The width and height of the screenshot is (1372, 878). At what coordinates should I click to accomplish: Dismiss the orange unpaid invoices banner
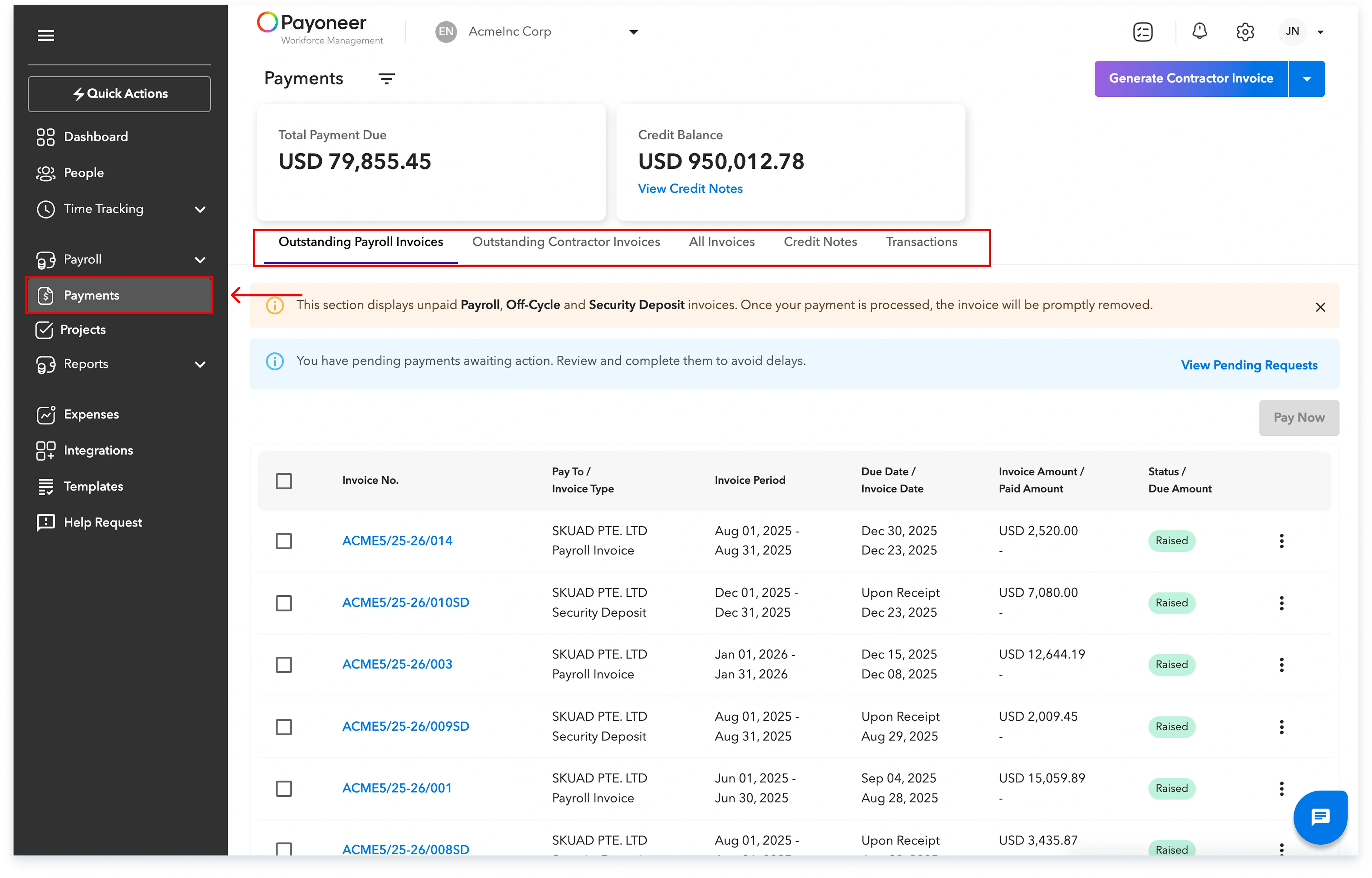[x=1320, y=307]
